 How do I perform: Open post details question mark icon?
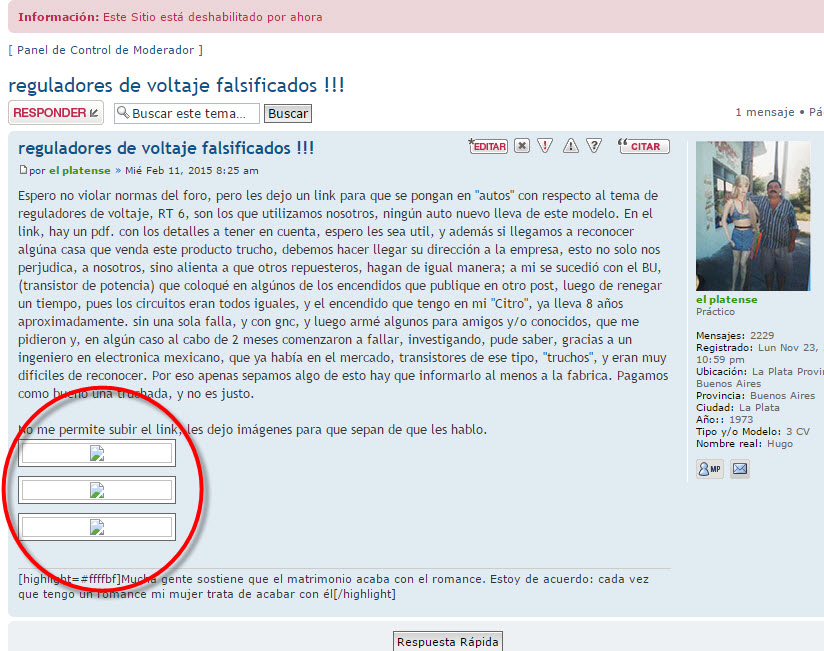594,146
